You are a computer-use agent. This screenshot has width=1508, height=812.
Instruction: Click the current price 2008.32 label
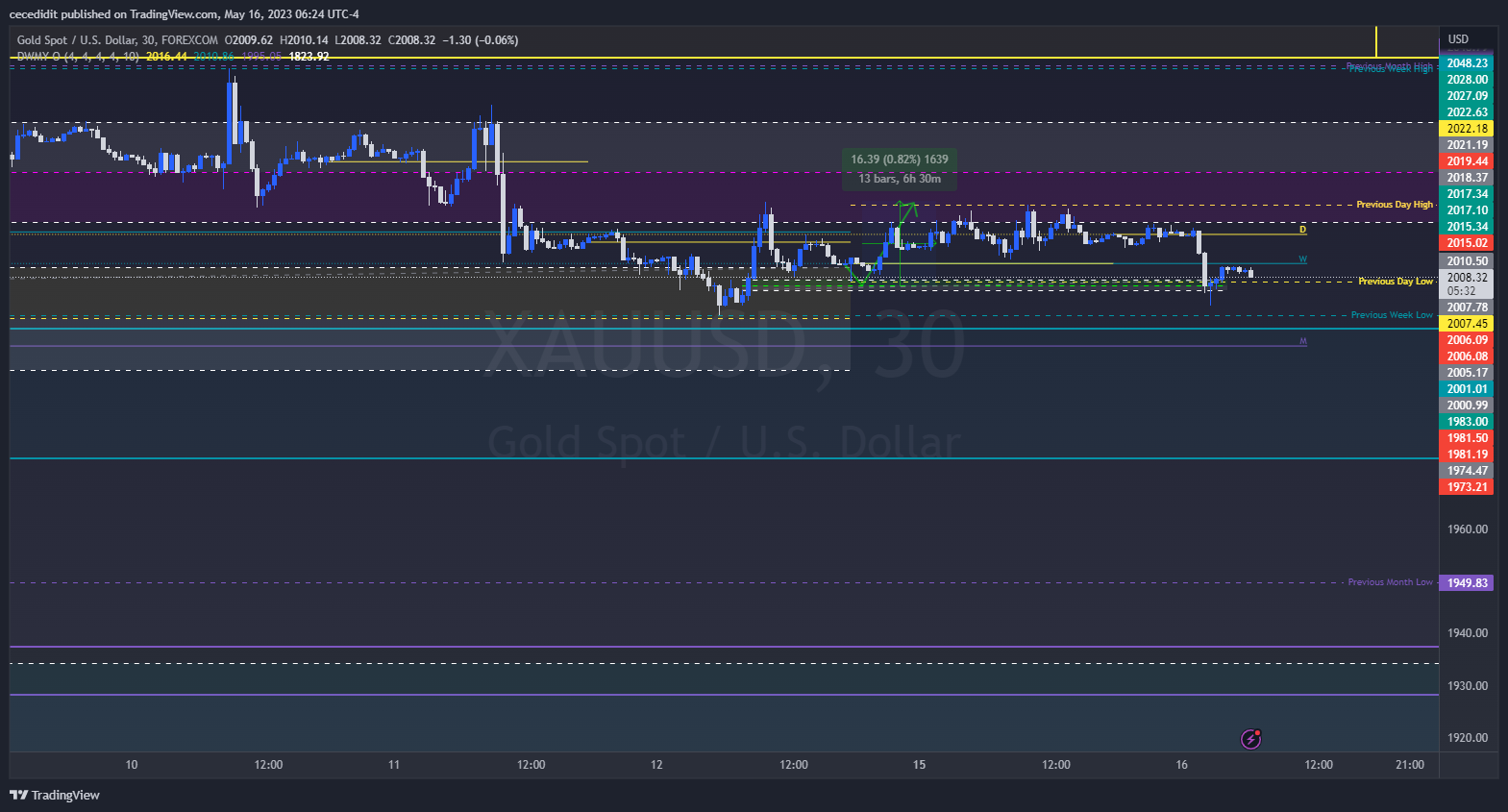tap(1467, 278)
